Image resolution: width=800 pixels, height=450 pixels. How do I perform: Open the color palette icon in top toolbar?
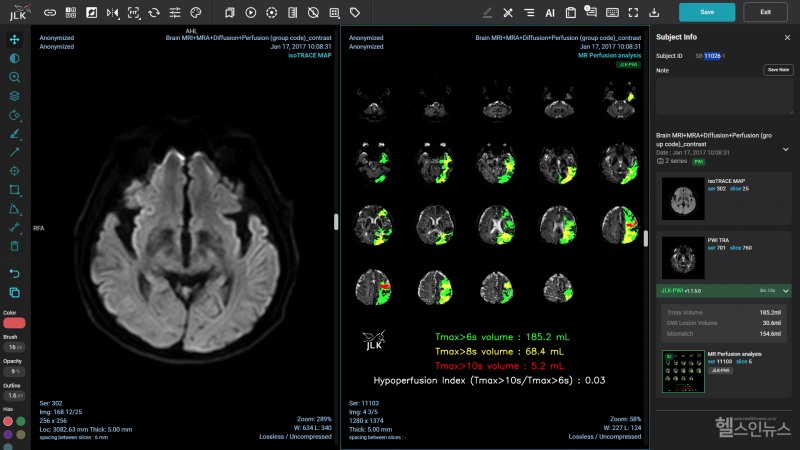click(x=195, y=13)
